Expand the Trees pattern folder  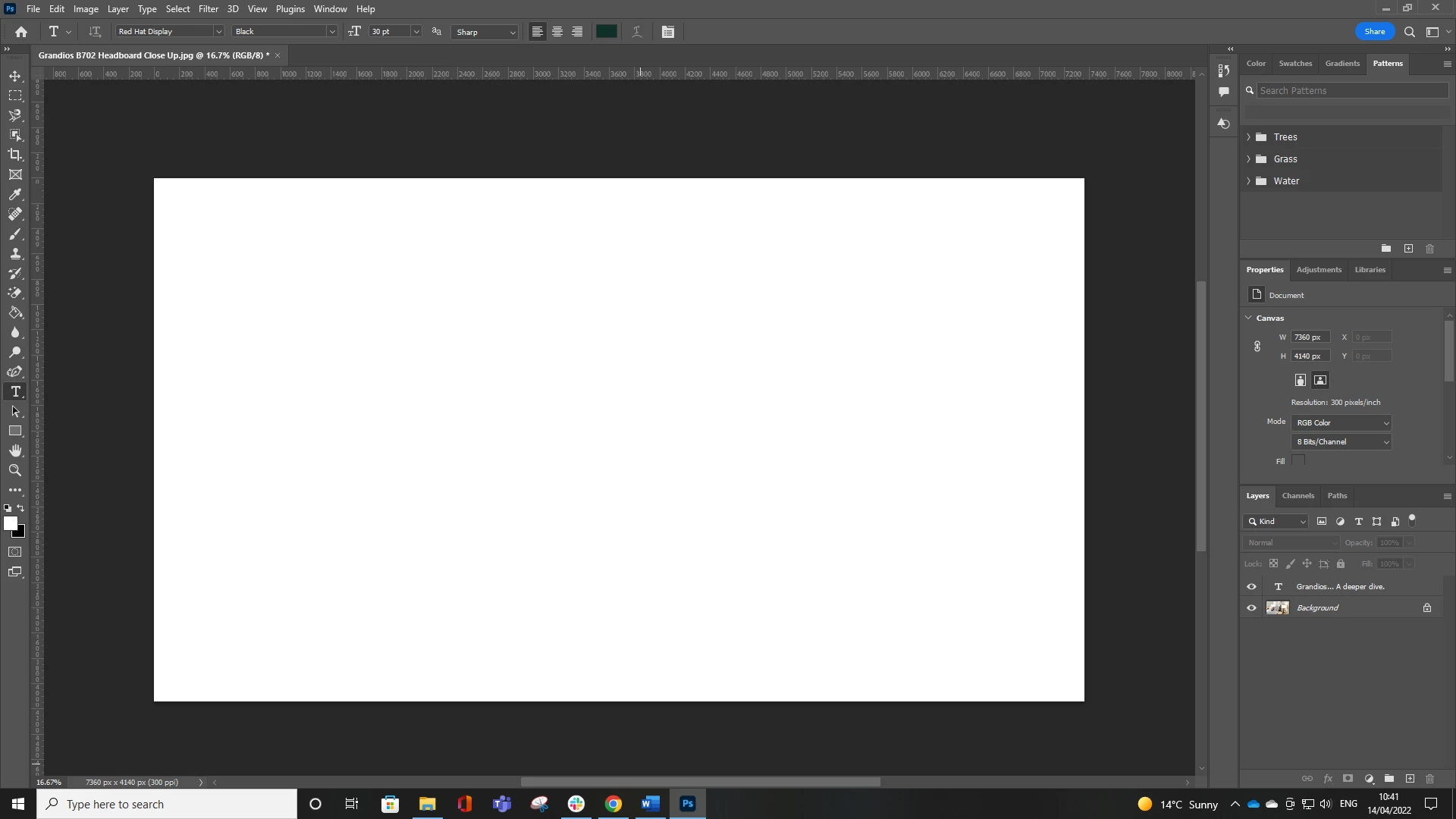[x=1248, y=137]
